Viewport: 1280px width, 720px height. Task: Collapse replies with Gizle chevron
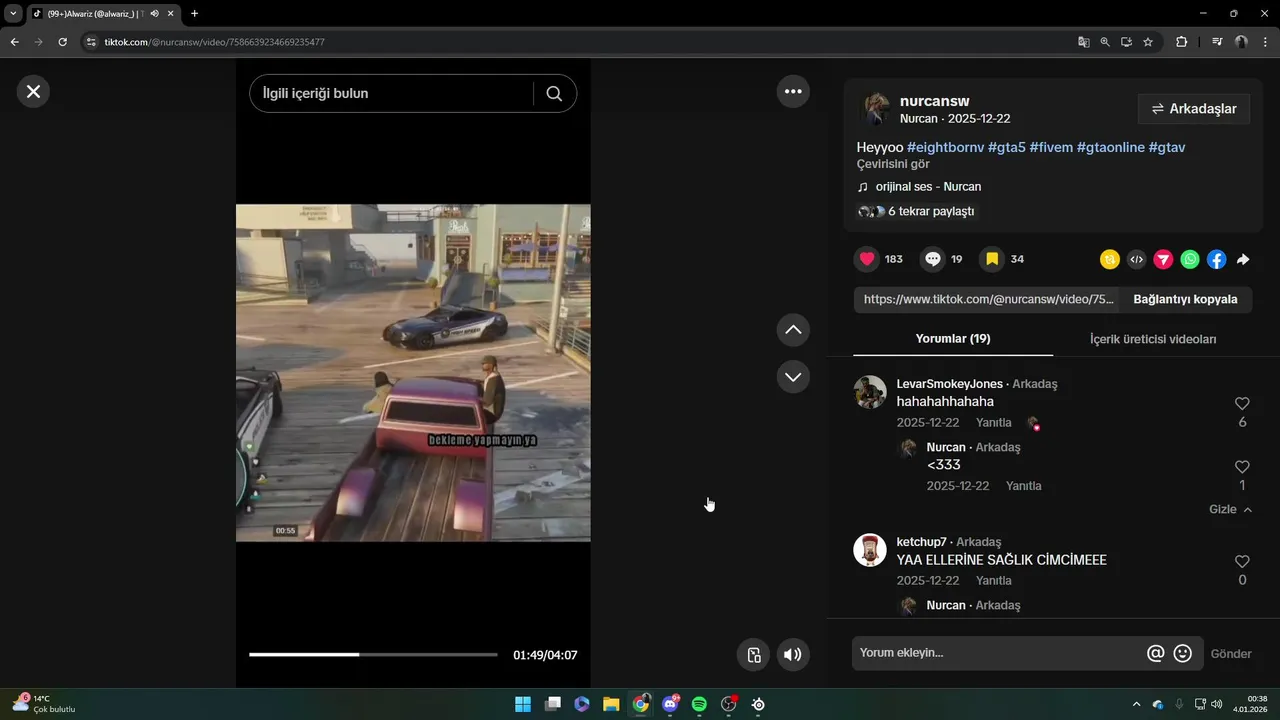coord(1230,510)
